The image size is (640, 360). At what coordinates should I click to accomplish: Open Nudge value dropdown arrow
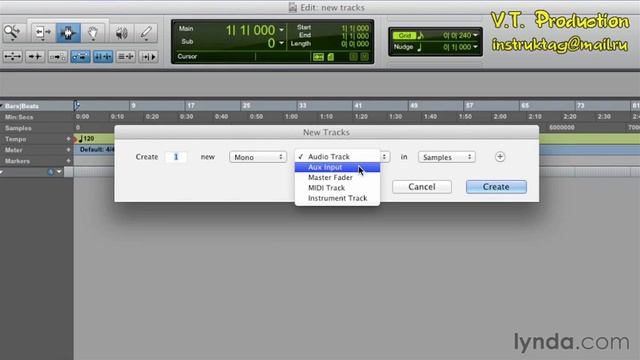pyautogui.click(x=476, y=47)
